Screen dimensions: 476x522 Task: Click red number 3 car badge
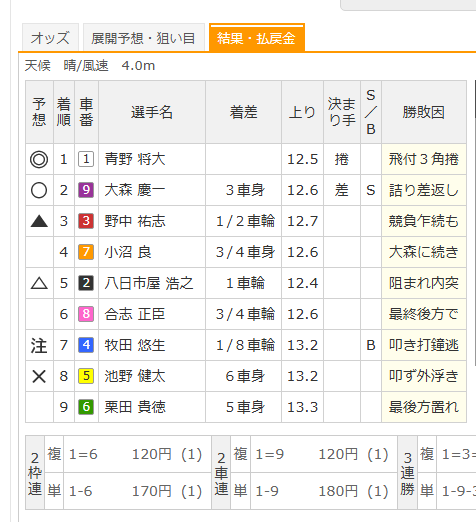pos(86,221)
